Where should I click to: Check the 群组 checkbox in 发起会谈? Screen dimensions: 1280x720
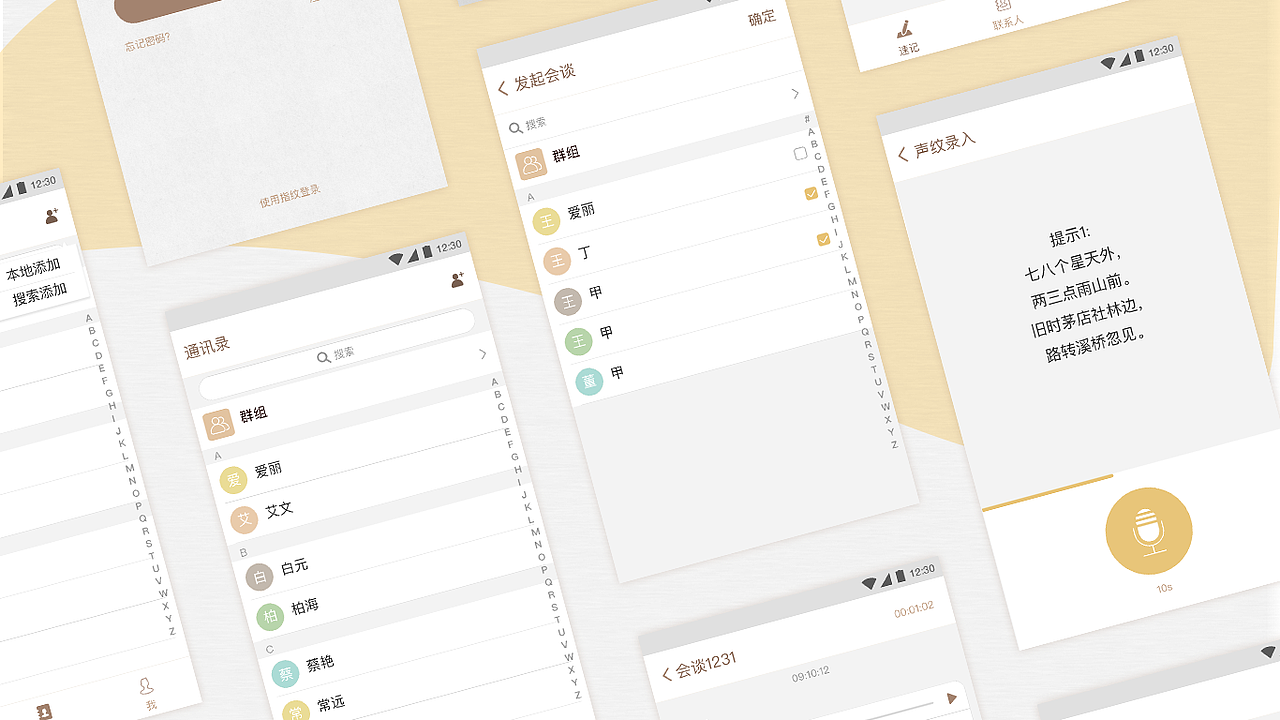click(x=800, y=153)
